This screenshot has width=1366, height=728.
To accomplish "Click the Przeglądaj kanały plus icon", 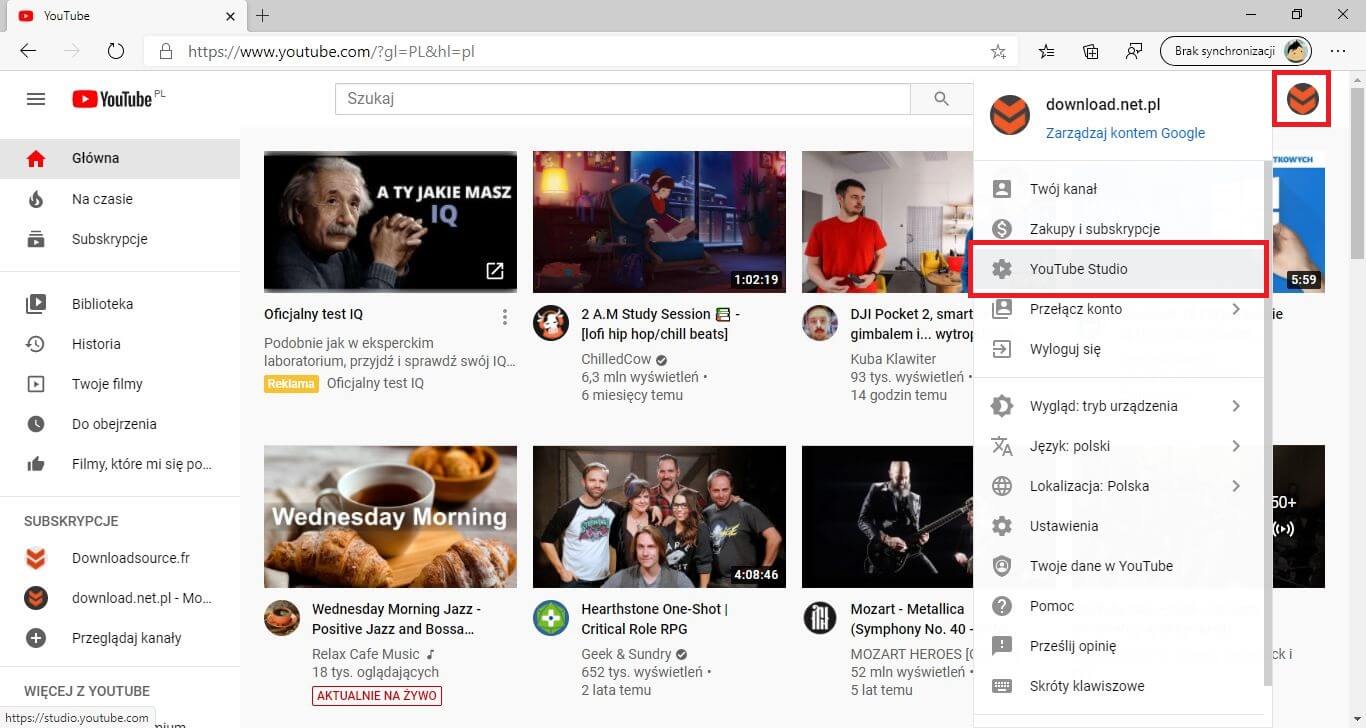I will 36,638.
